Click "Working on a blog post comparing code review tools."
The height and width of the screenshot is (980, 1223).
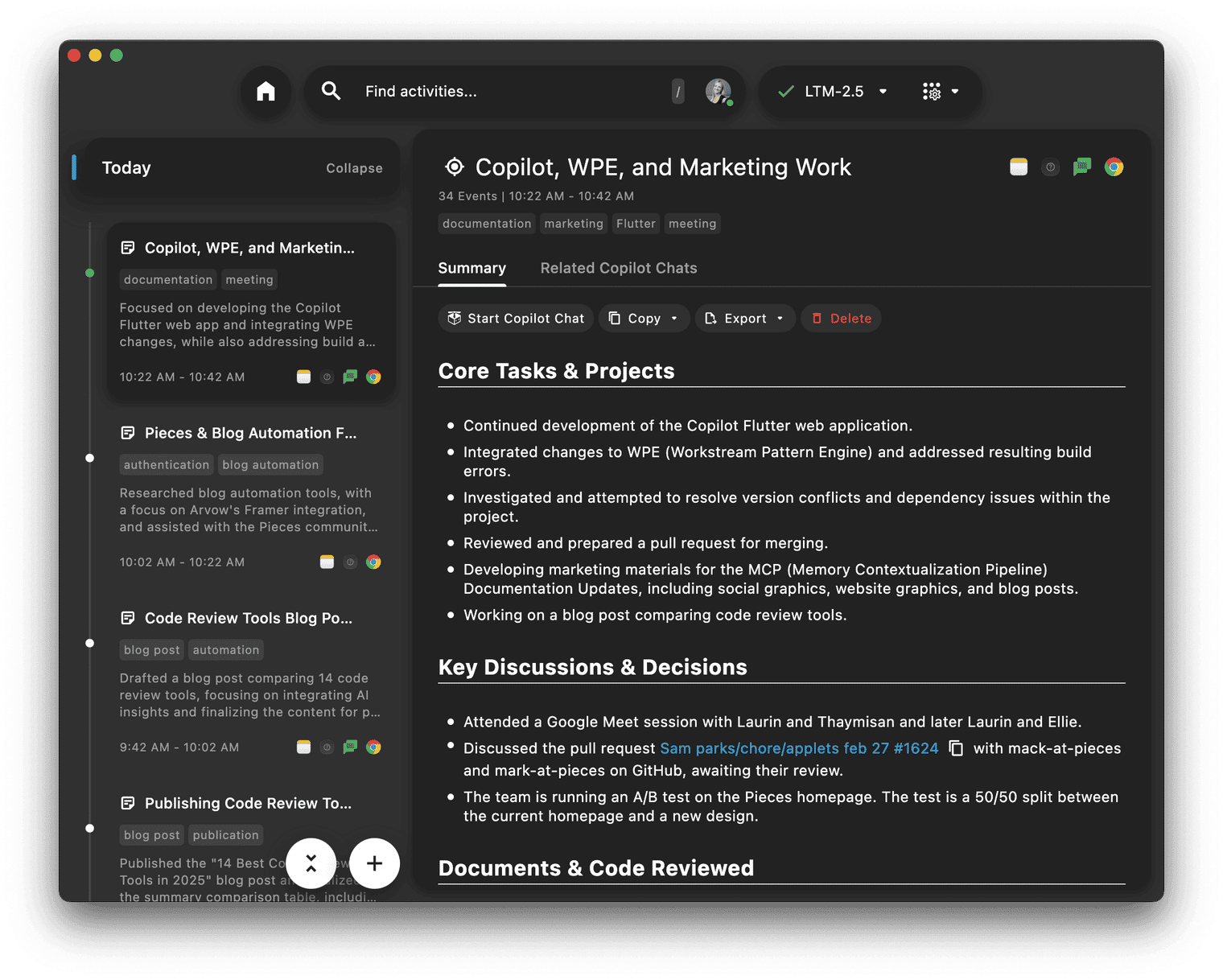pyautogui.click(x=655, y=616)
